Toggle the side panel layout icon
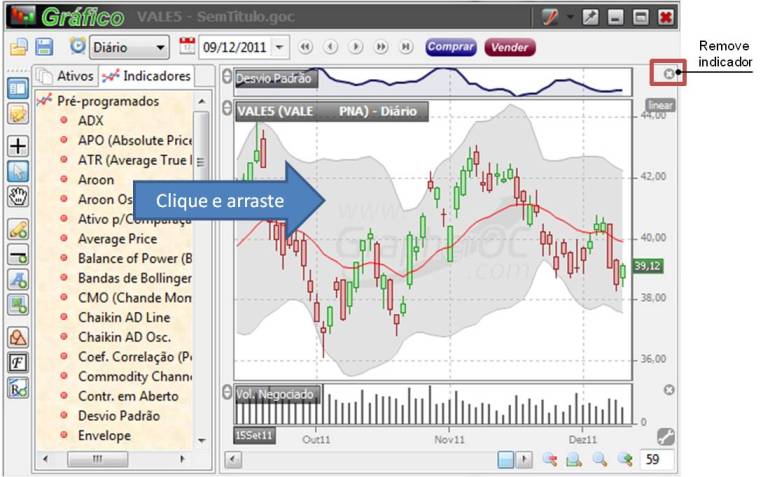Image resolution: width=763 pixels, height=477 pixels. pos(18,89)
